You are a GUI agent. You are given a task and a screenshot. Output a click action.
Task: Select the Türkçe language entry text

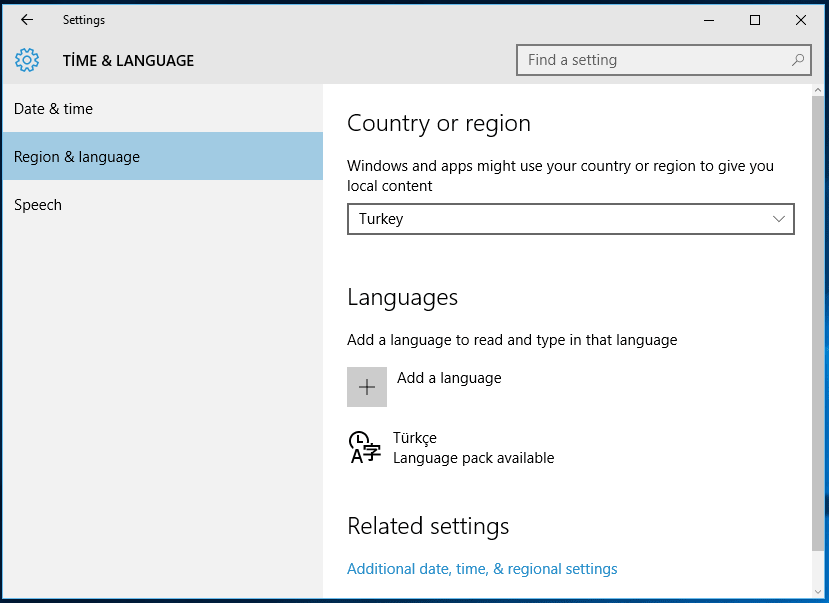[x=415, y=438]
